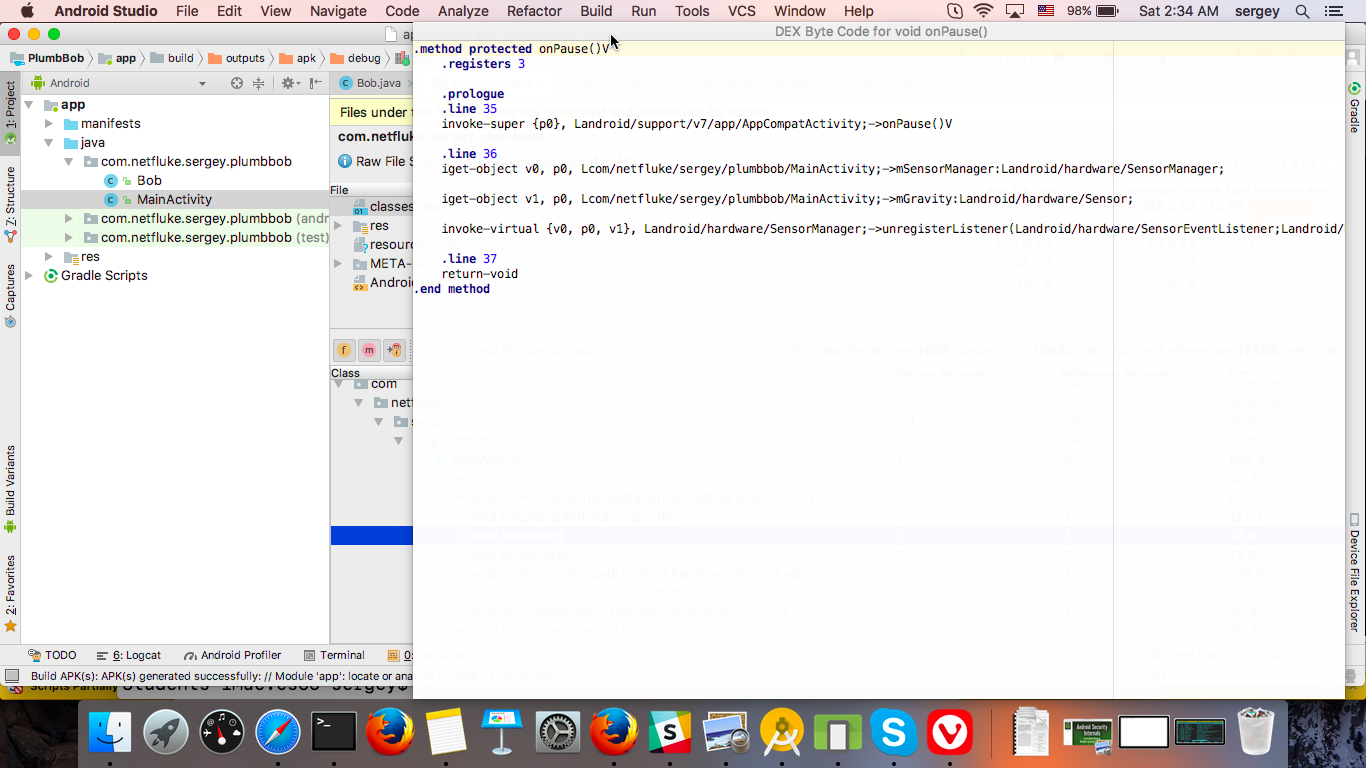Click the Spotlight search icon
The height and width of the screenshot is (768, 1366).
point(1302,11)
